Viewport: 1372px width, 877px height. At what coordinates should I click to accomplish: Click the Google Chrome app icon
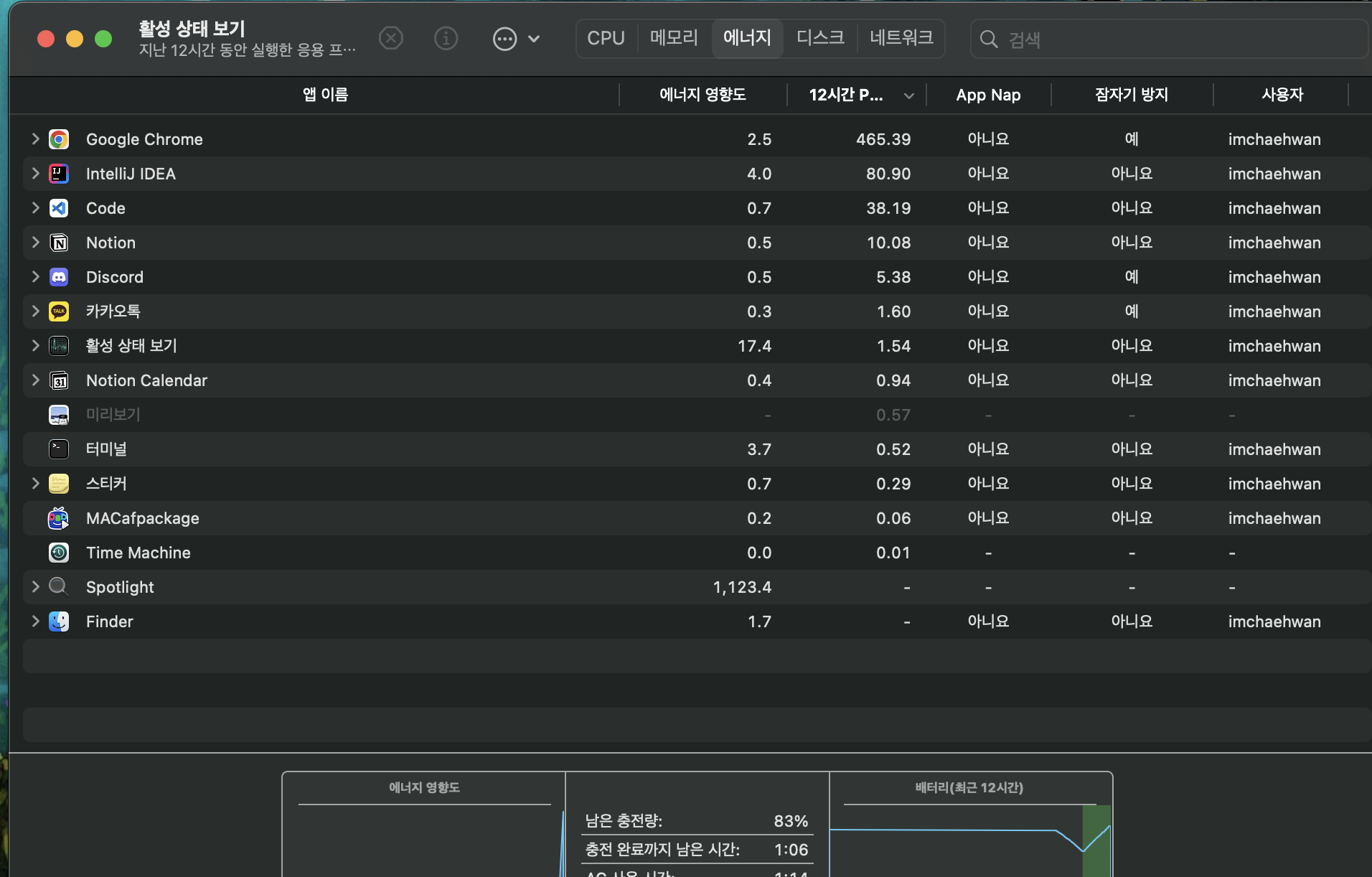(59, 139)
